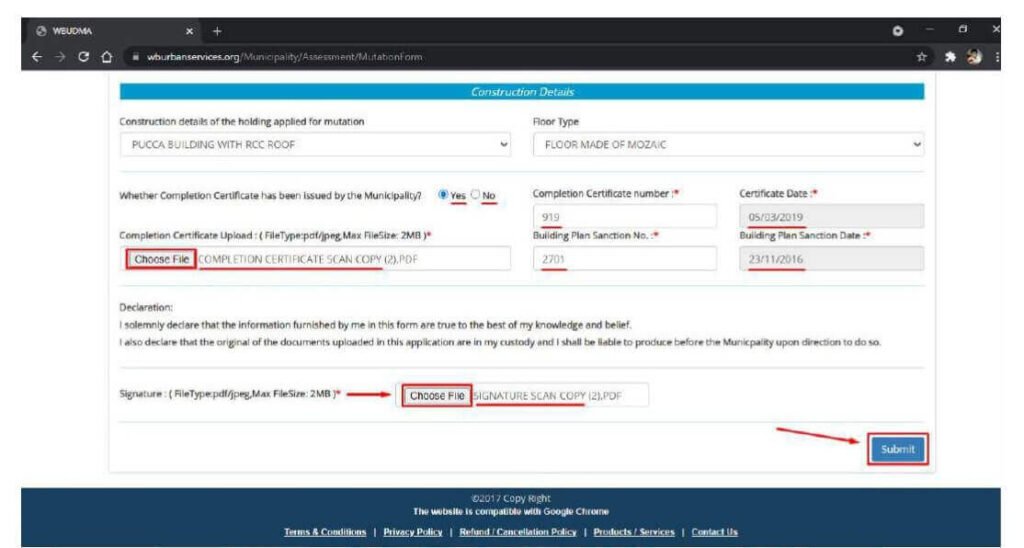Open the extensions puzzle icon
Viewport: 1024px width, 548px height.
pyautogui.click(x=950, y=57)
